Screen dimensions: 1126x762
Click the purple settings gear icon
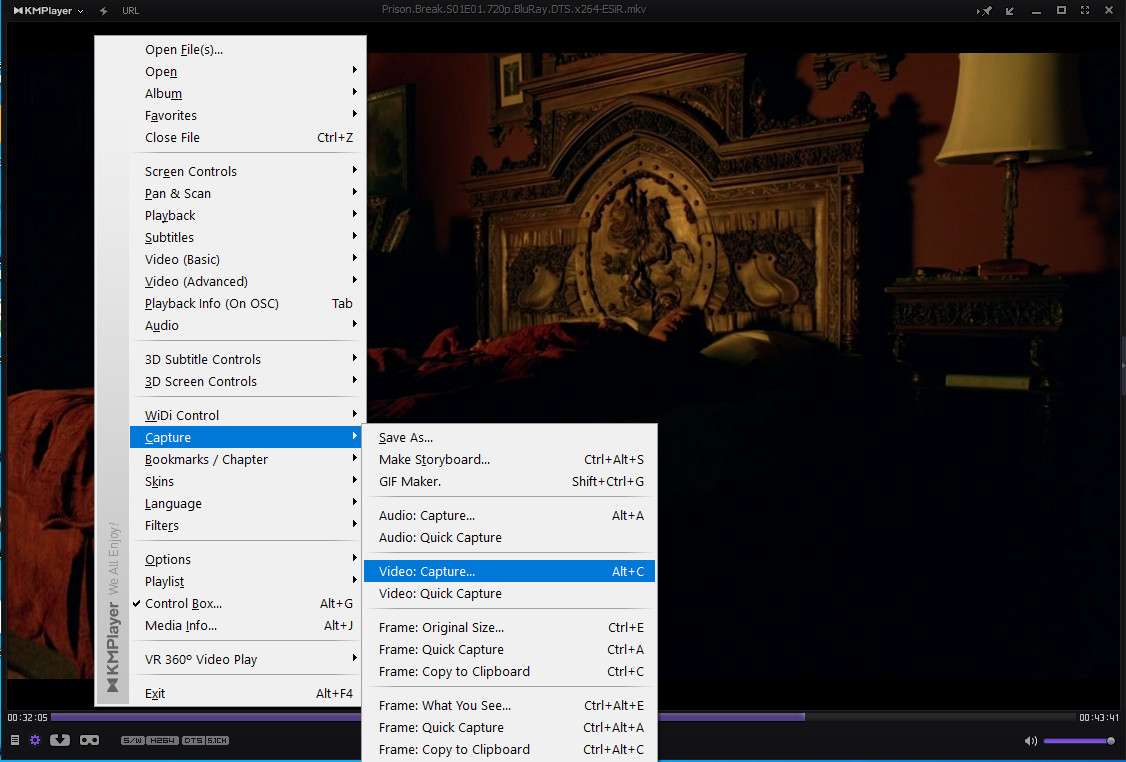[35, 740]
